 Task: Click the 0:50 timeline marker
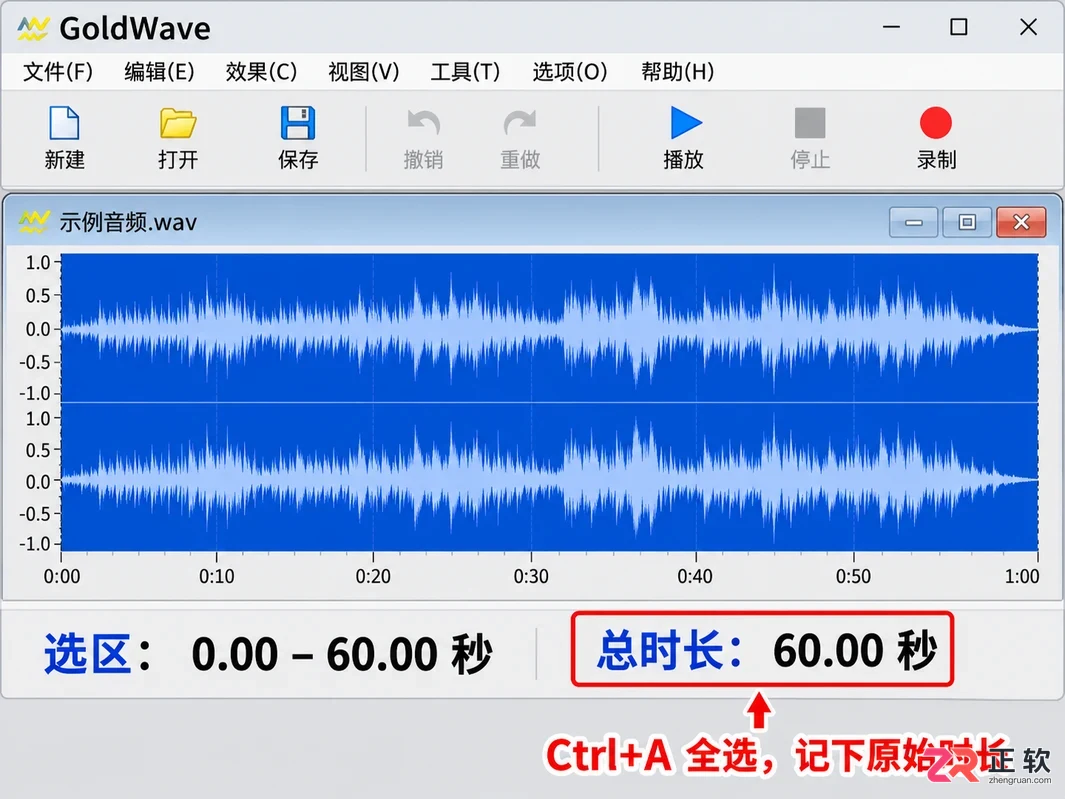(x=853, y=576)
